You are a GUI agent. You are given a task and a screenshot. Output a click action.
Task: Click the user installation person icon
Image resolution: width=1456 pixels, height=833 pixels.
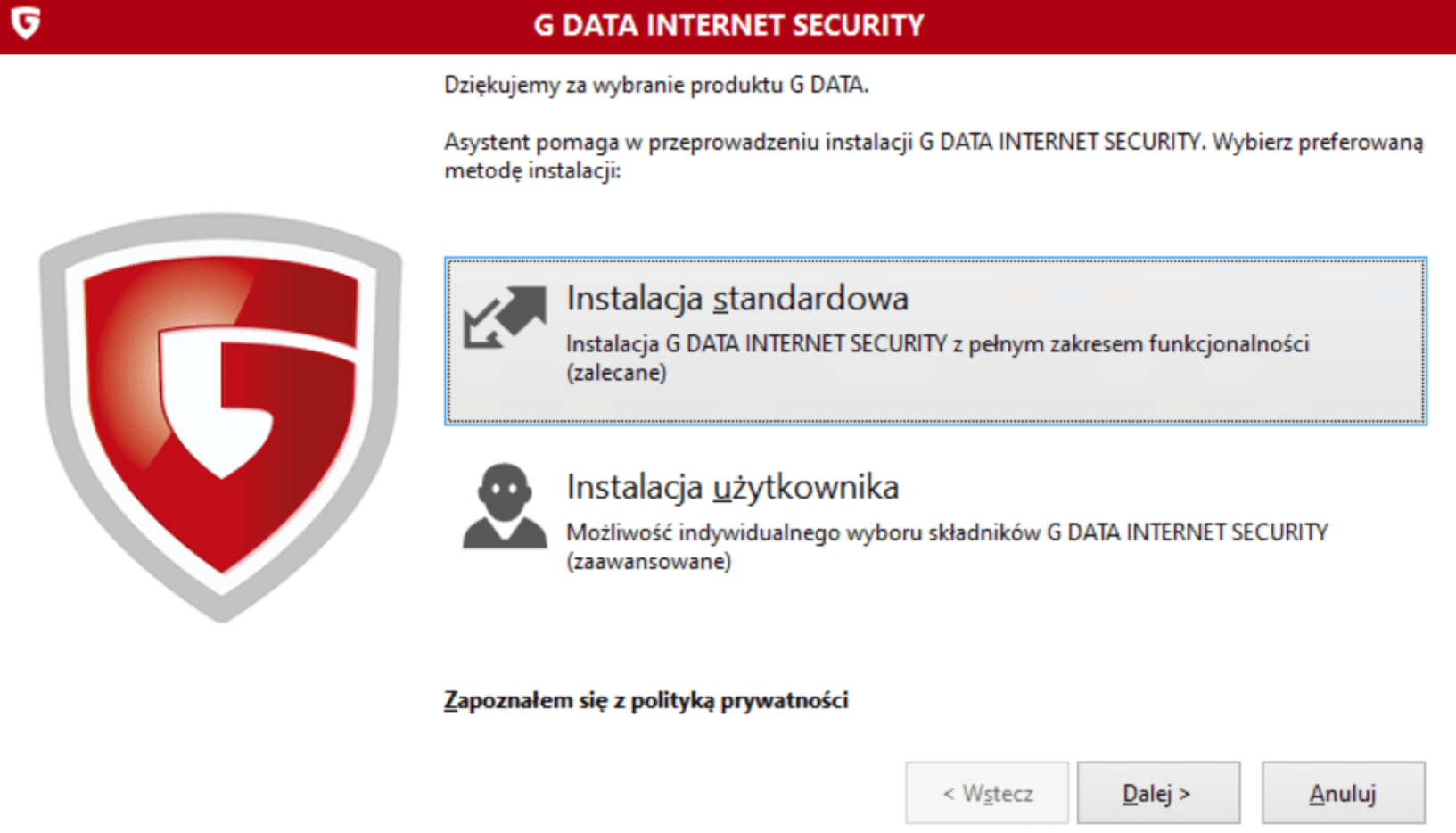point(505,506)
